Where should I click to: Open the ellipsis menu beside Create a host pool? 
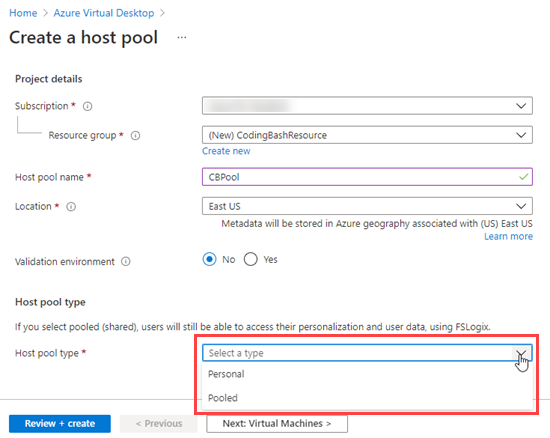182,37
